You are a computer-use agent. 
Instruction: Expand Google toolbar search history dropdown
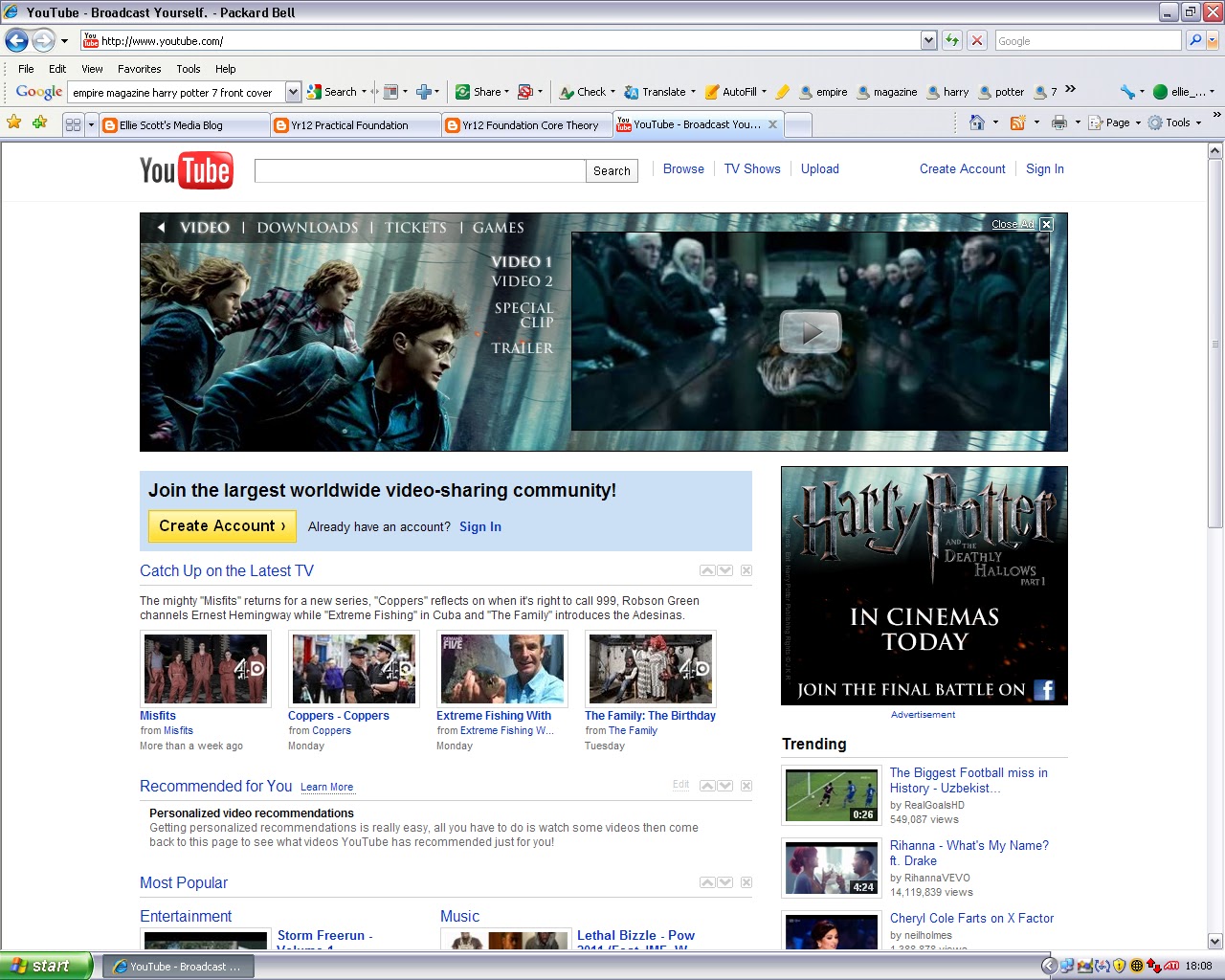tap(293, 92)
